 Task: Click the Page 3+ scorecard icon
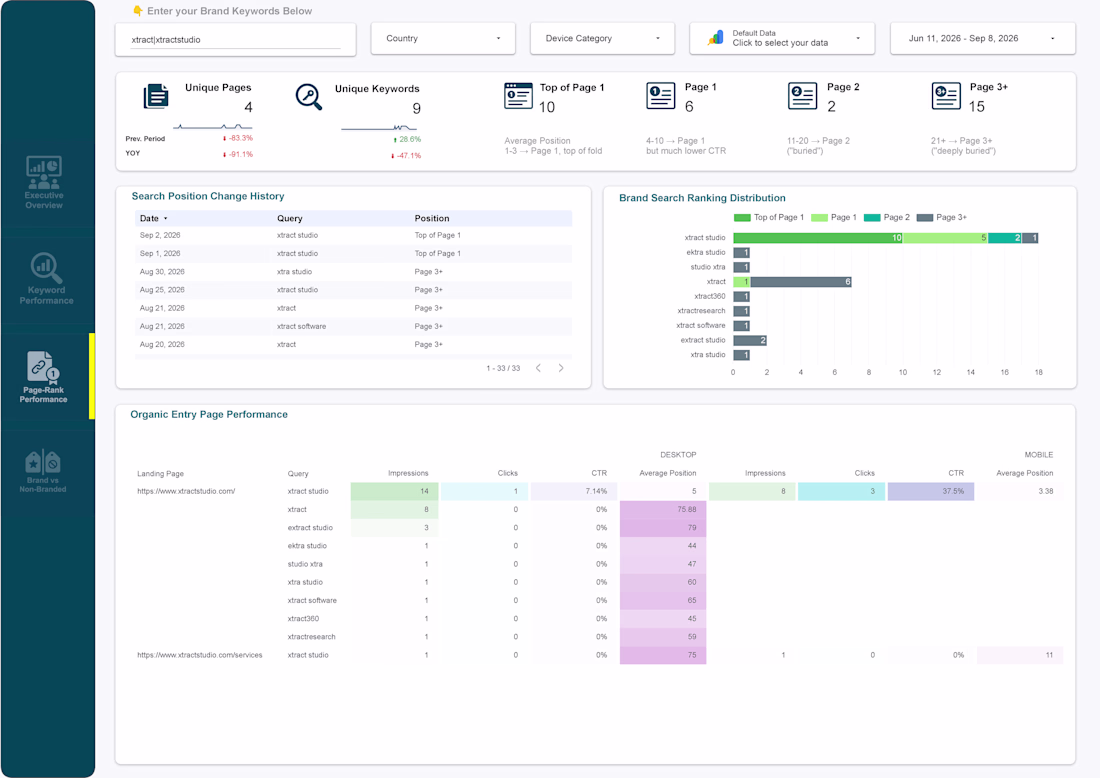(x=946, y=96)
